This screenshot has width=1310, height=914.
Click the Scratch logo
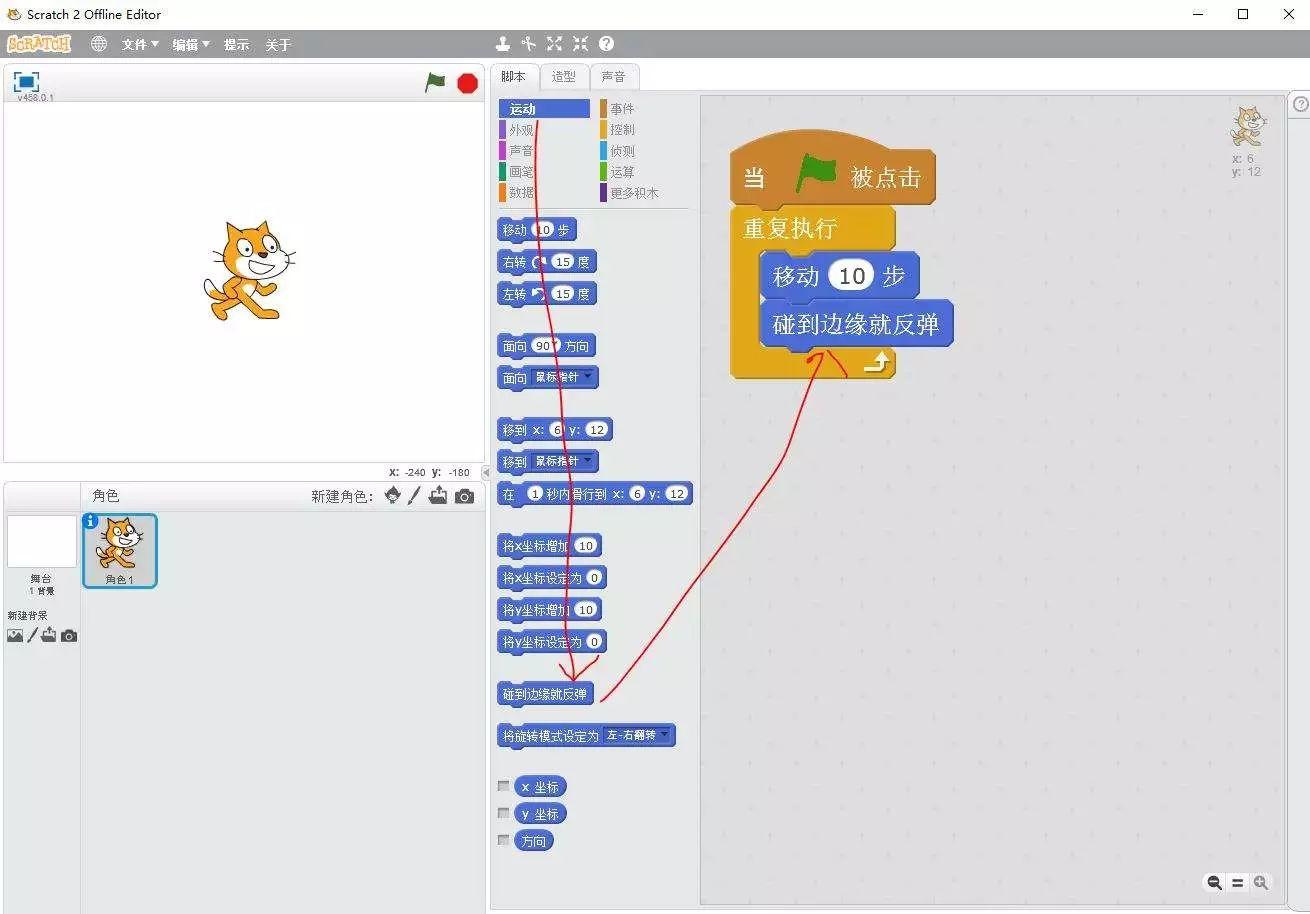pos(39,44)
